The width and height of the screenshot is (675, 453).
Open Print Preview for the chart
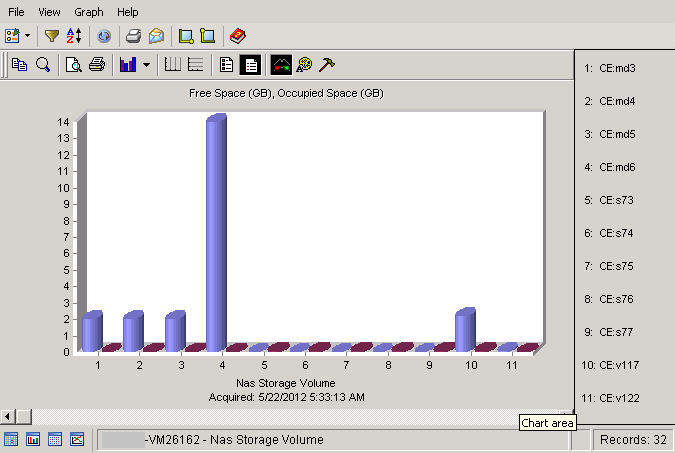pyautogui.click(x=74, y=65)
